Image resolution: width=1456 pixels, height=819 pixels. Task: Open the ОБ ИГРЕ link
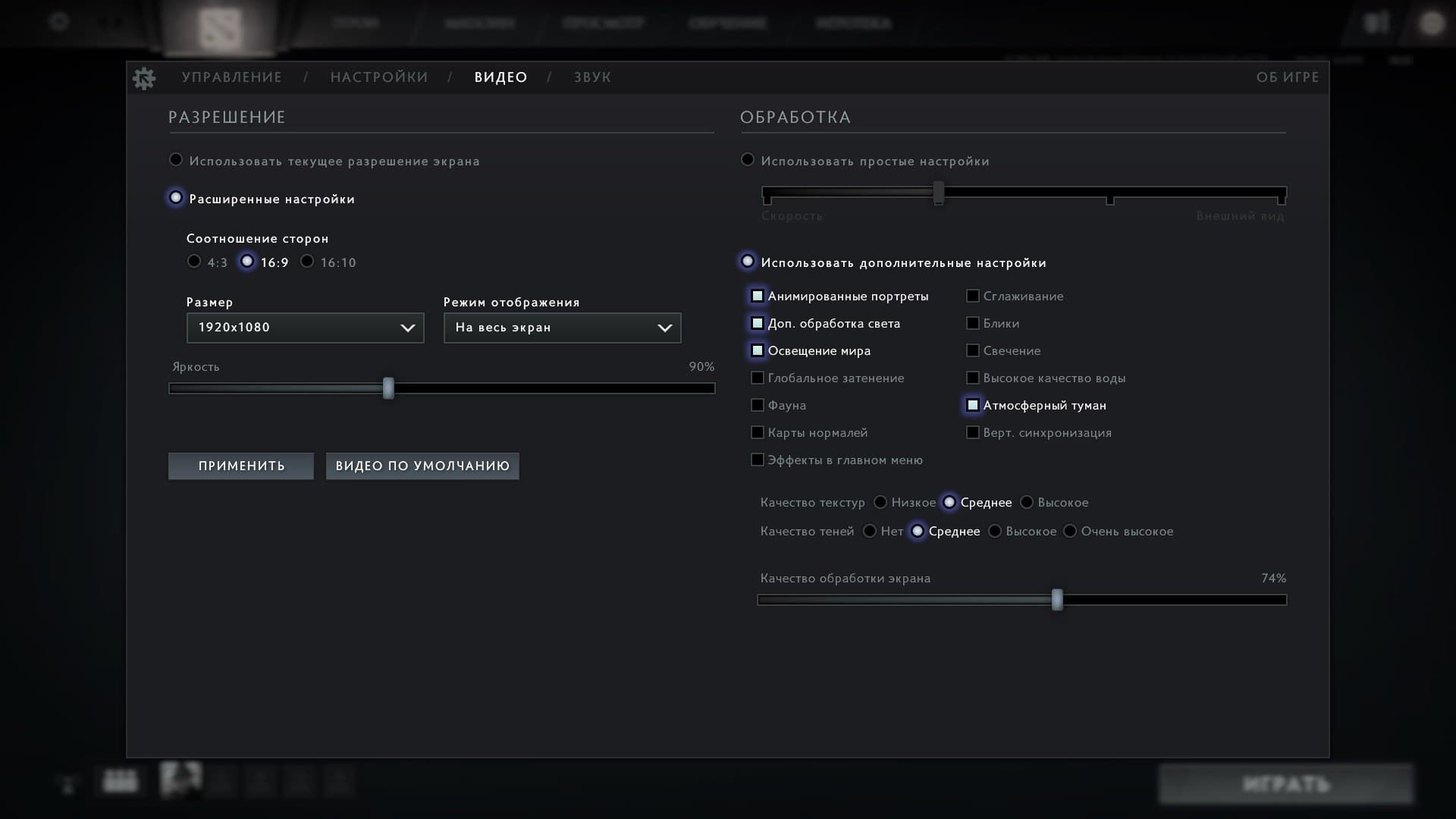point(1287,77)
